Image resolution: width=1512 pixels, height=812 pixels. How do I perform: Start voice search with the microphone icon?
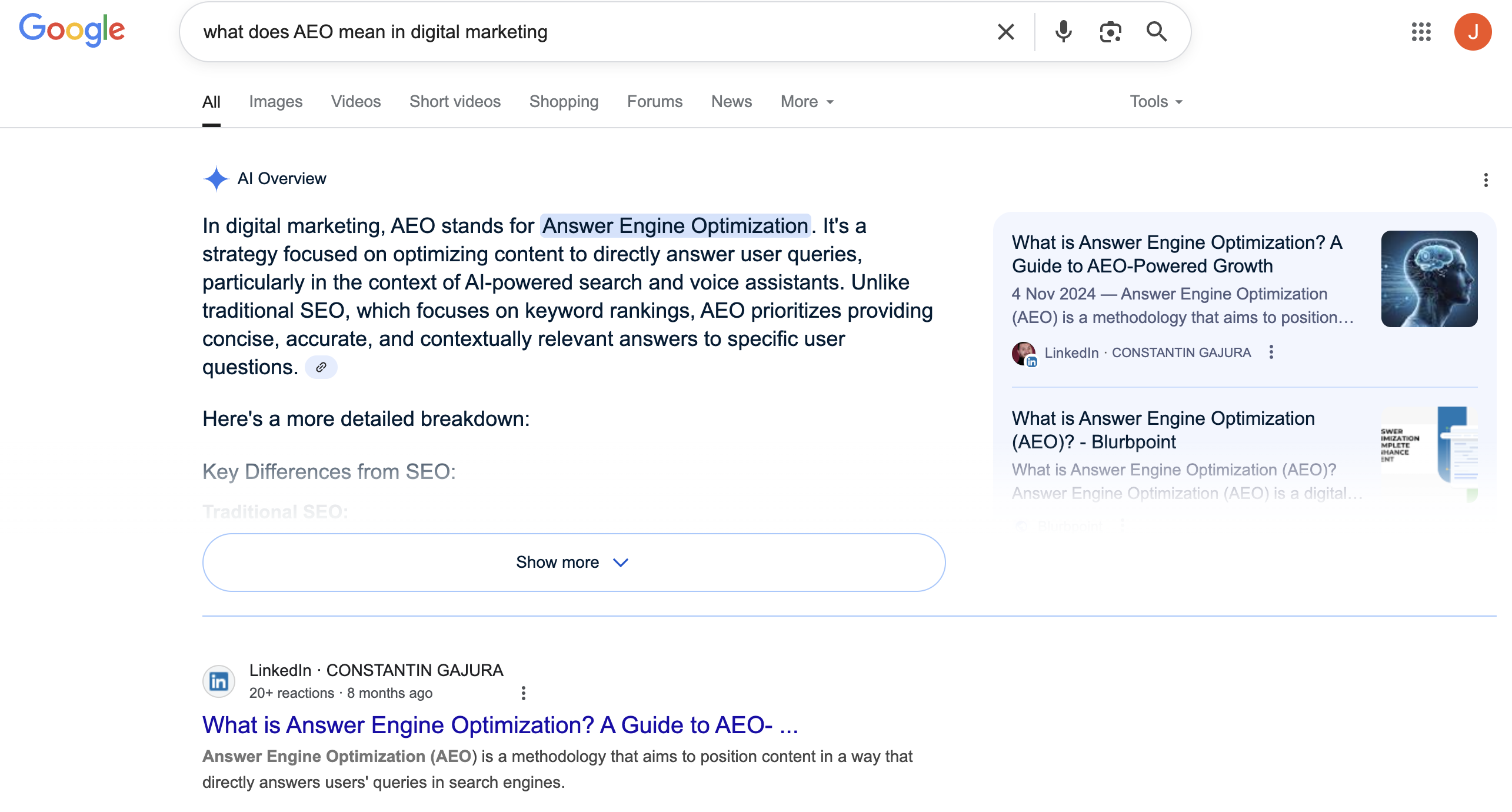(1063, 32)
